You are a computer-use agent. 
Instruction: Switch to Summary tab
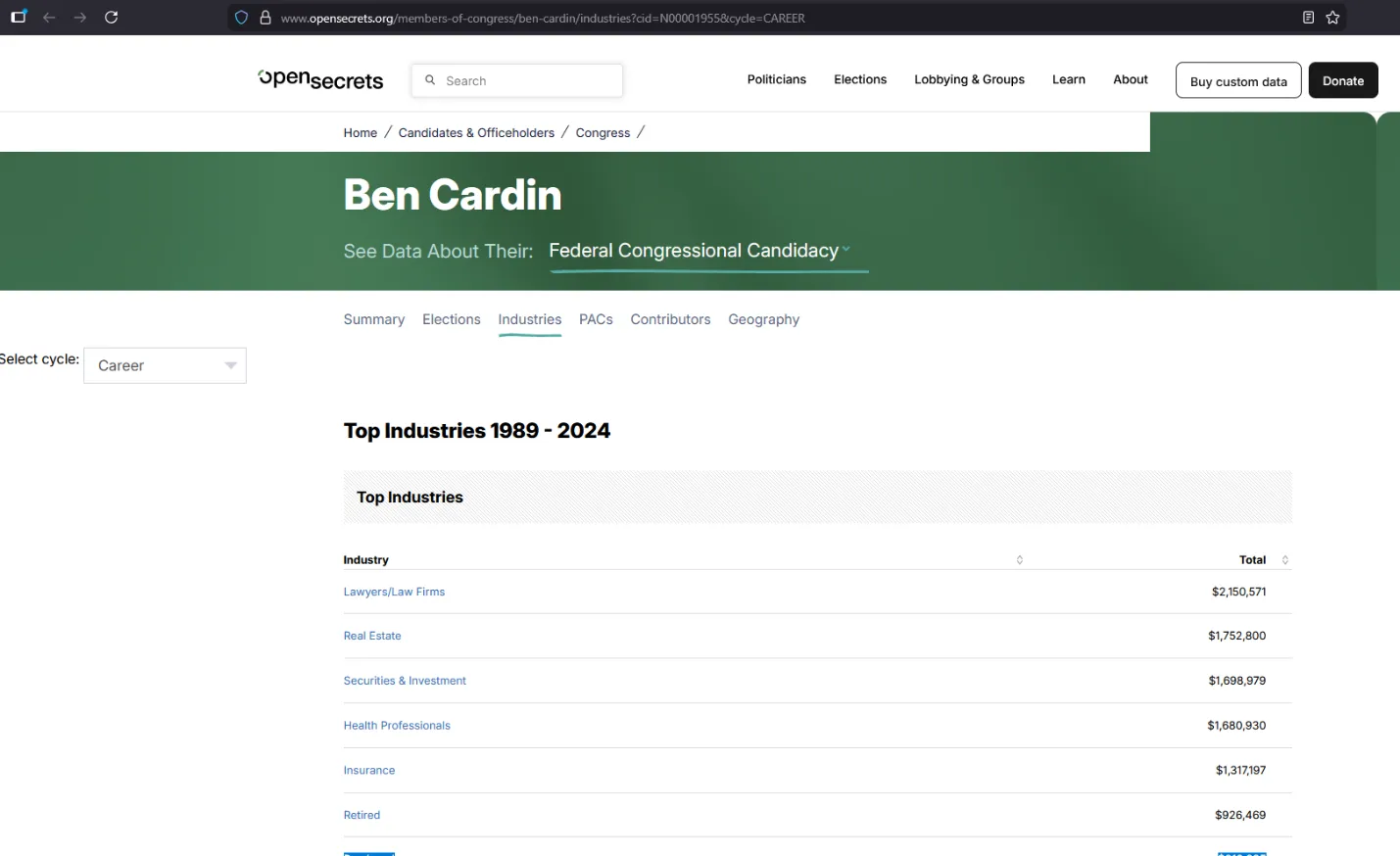(374, 319)
